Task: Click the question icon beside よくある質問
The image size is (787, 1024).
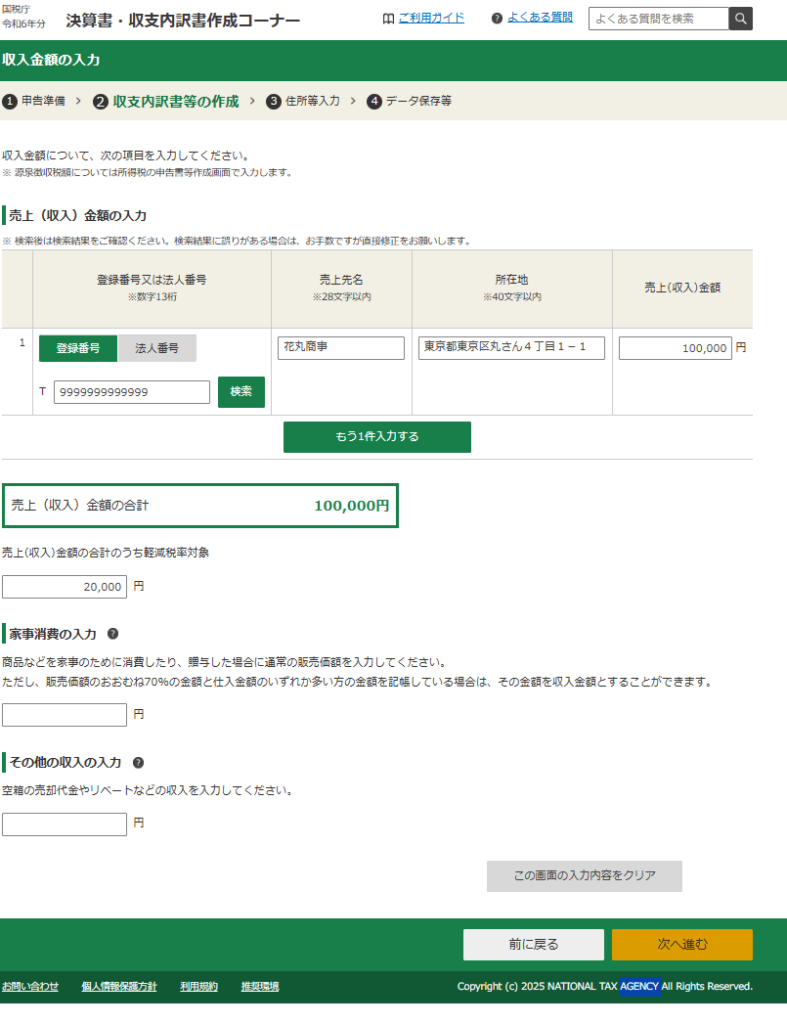Action: 497,18
